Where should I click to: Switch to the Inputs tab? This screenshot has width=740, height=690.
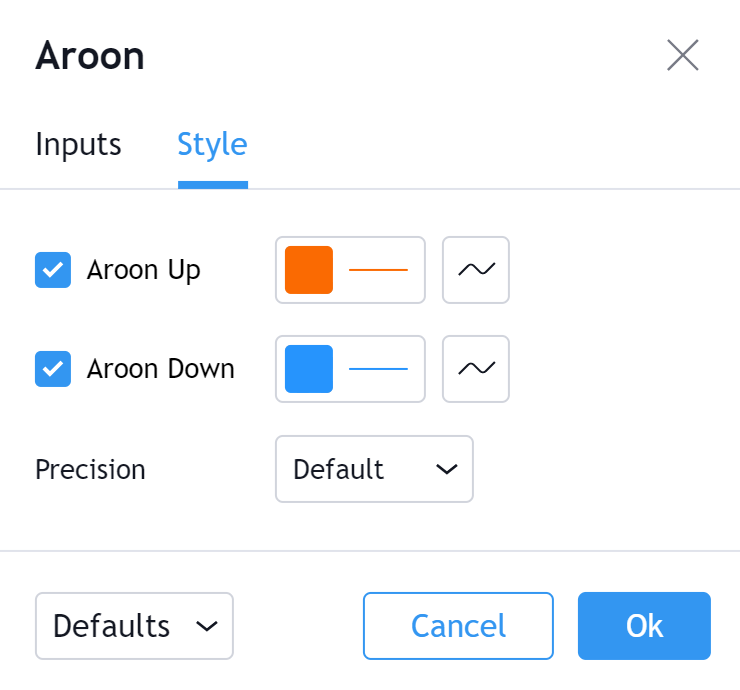click(x=78, y=145)
